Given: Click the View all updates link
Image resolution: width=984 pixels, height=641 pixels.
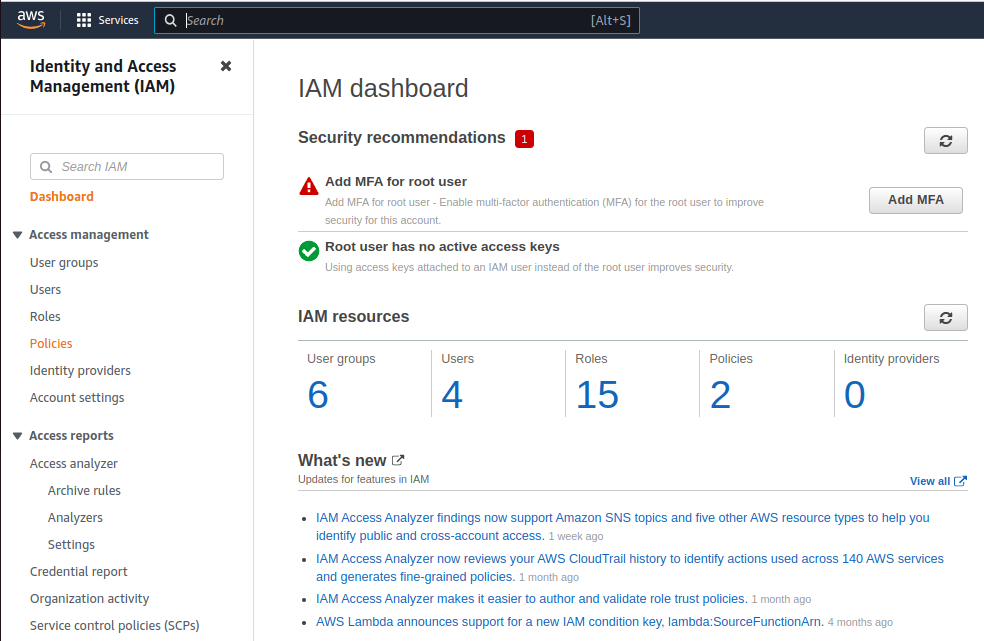Looking at the screenshot, I should [x=938, y=481].
